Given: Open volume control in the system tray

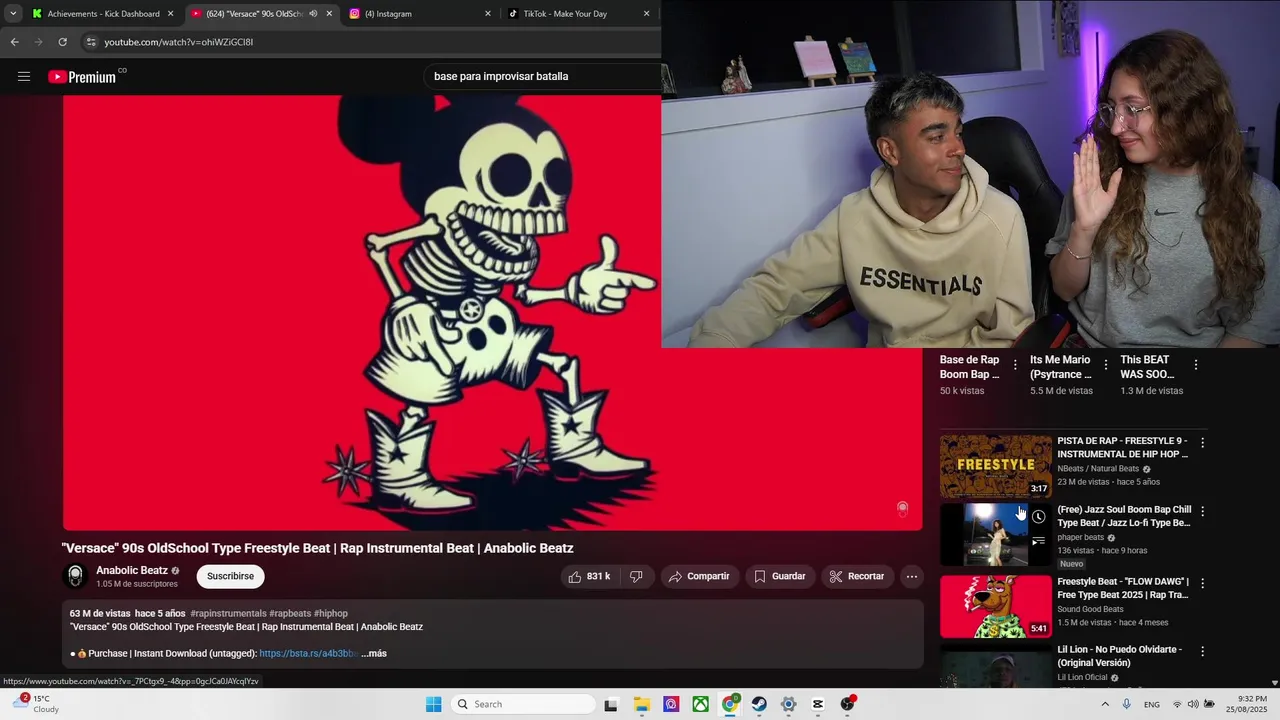Looking at the screenshot, I should pos(1192,704).
